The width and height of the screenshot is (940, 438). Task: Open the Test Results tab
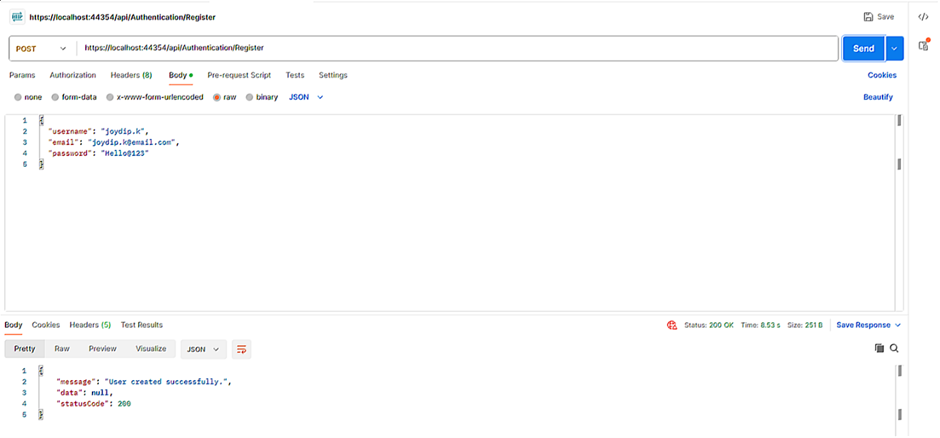click(x=142, y=325)
